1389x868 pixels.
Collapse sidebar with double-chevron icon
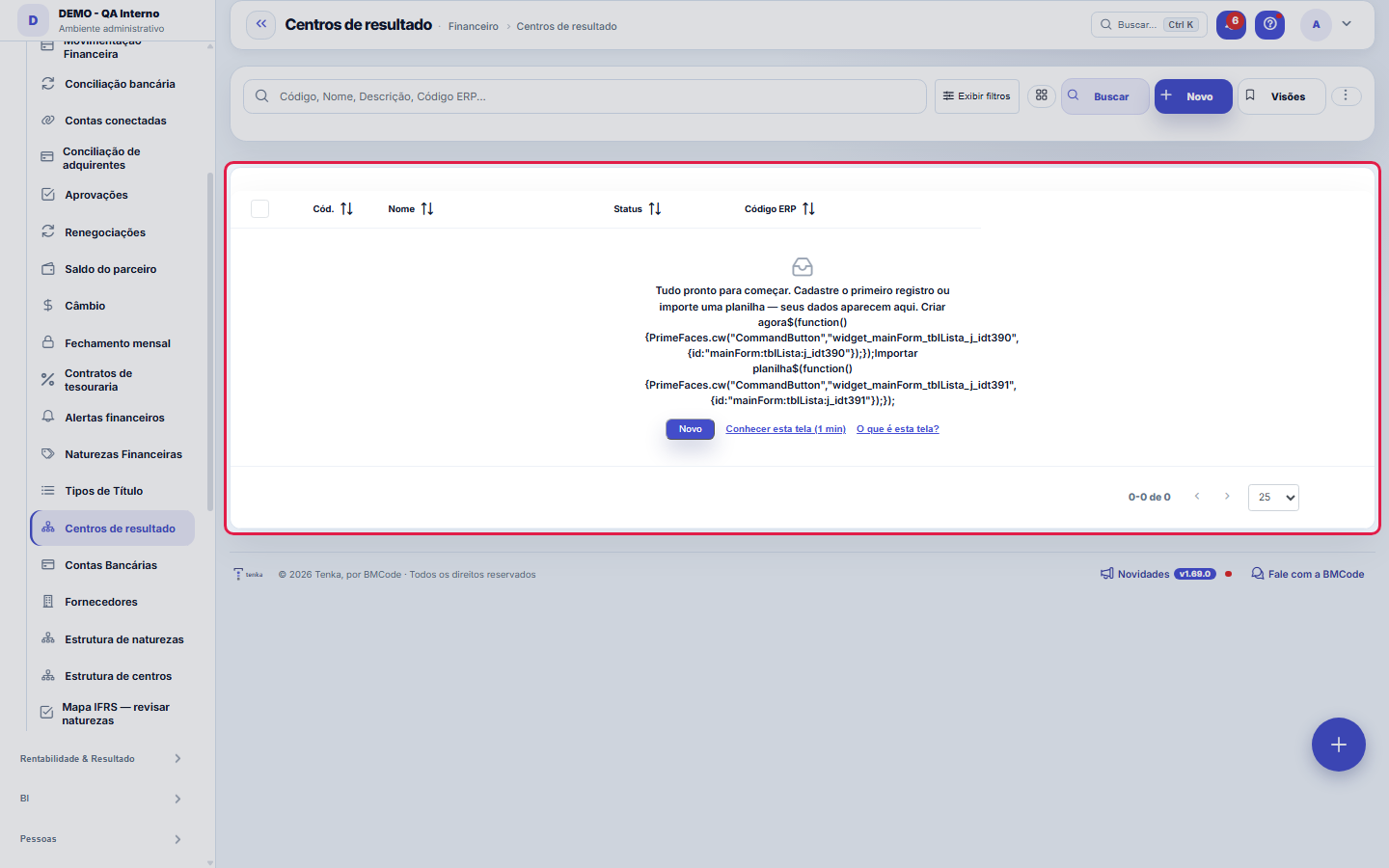(x=261, y=25)
